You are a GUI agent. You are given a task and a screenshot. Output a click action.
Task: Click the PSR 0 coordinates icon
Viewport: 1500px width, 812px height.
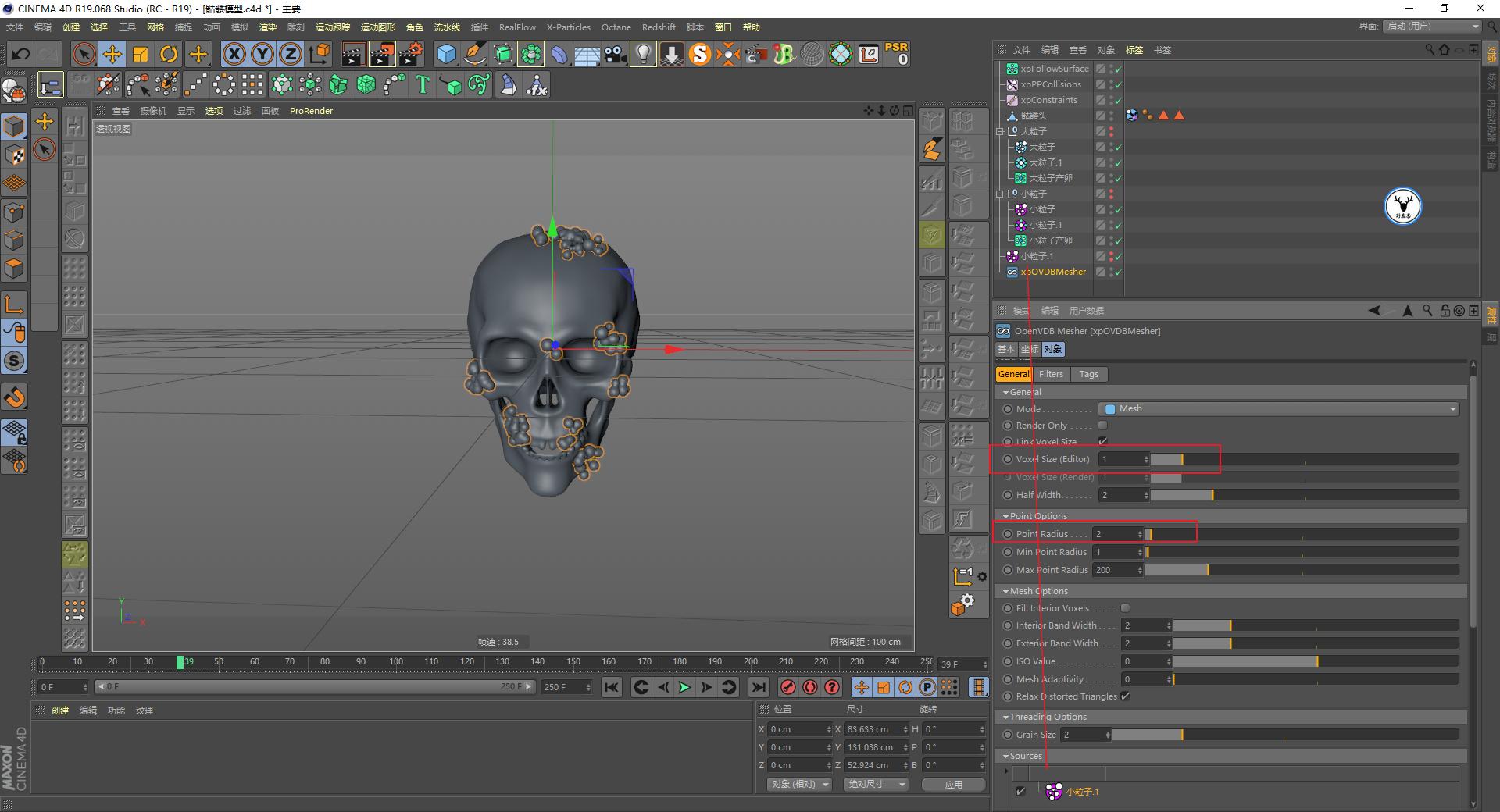click(x=897, y=55)
